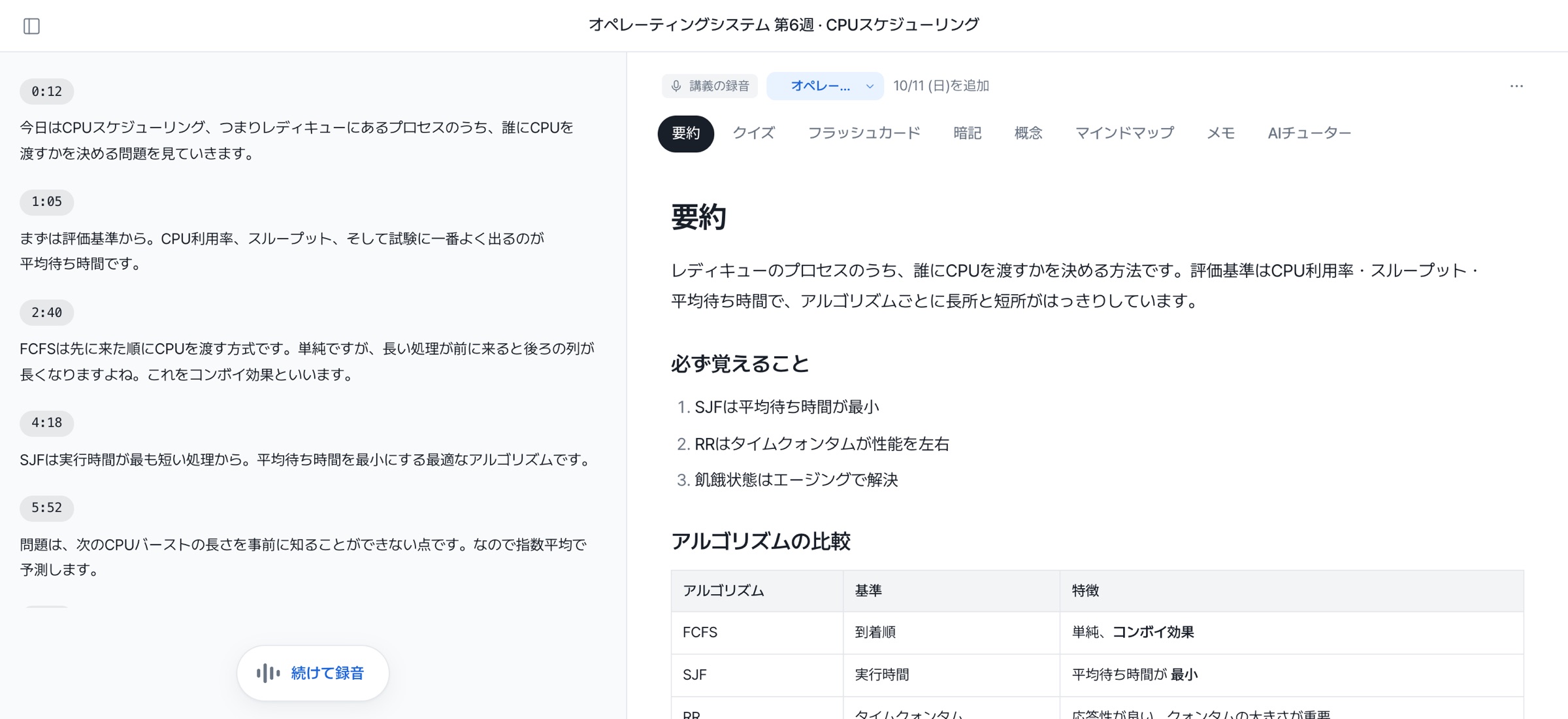Jump to the 4:18 timestamp
This screenshot has width=1568, height=719.
46,423
